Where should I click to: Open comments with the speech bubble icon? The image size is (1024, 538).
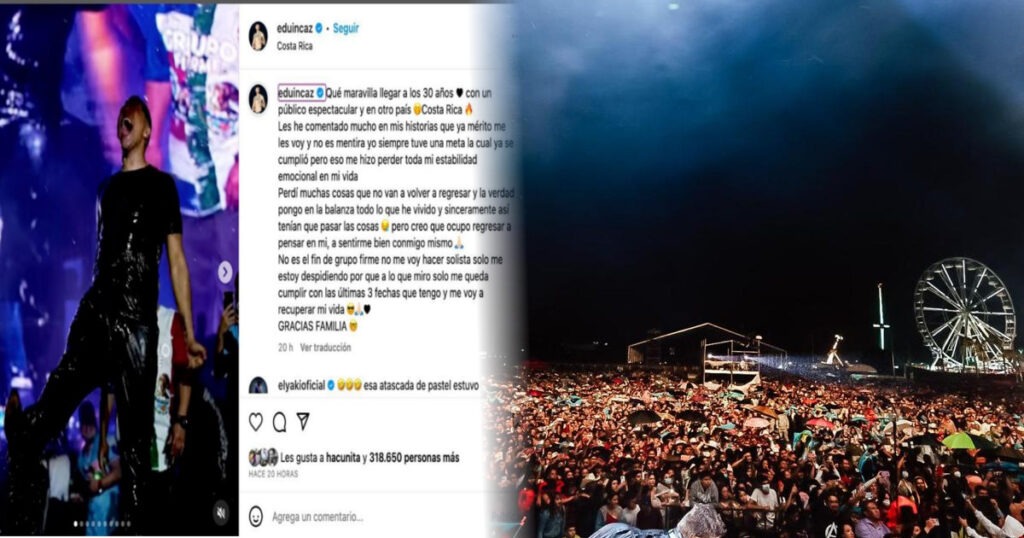(280, 422)
